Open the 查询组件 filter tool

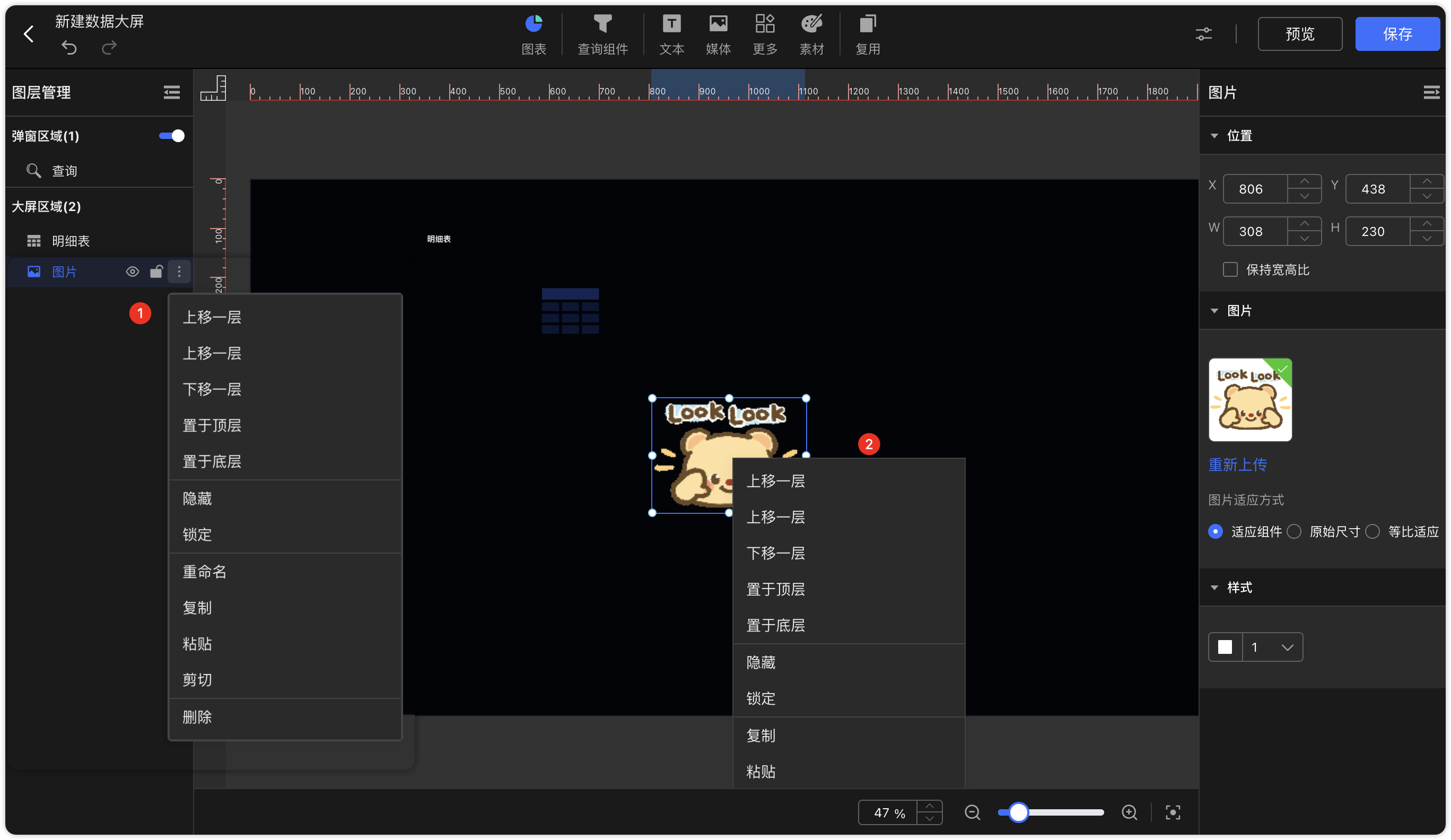coord(602,34)
